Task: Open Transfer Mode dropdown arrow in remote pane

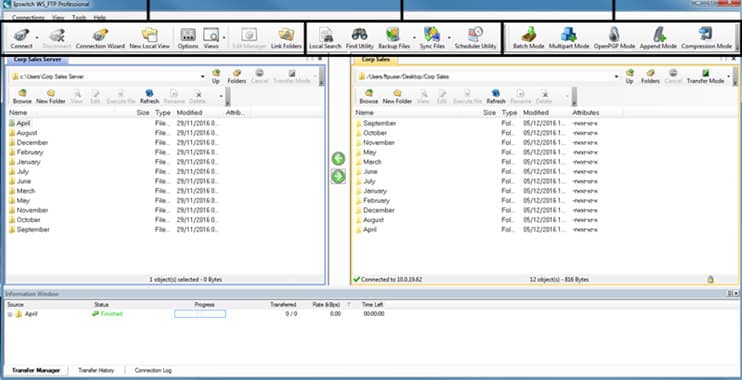Action: click(729, 76)
